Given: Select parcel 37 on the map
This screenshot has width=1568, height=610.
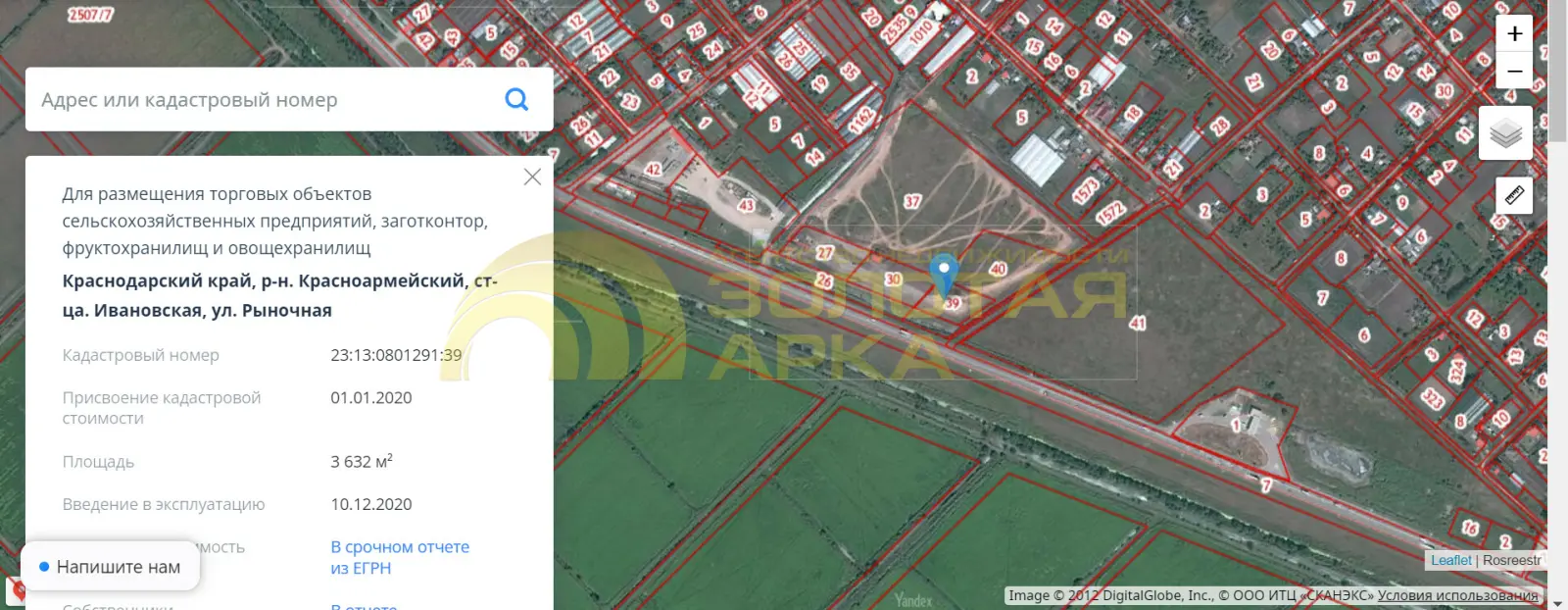Looking at the screenshot, I should click(912, 201).
